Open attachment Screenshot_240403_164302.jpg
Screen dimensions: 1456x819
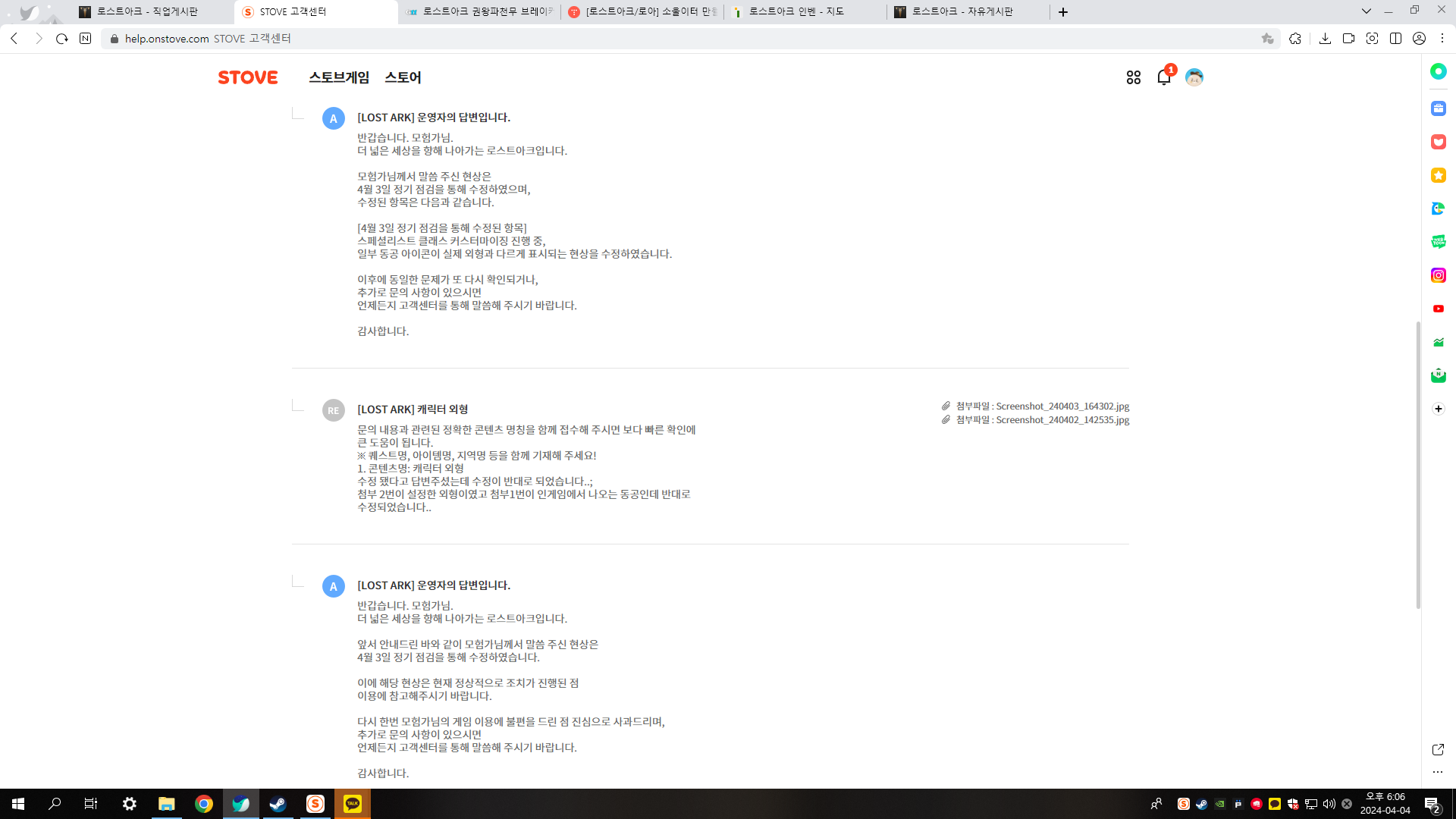coord(1062,406)
